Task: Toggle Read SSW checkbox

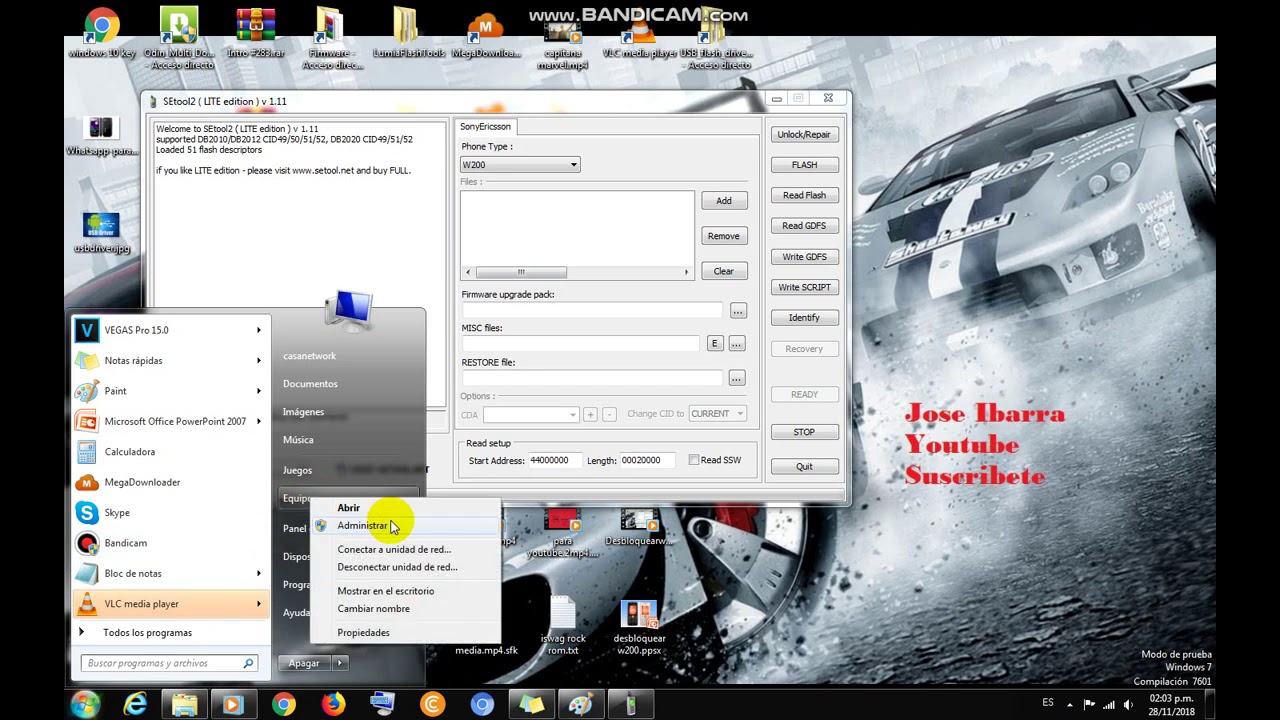Action: point(694,460)
